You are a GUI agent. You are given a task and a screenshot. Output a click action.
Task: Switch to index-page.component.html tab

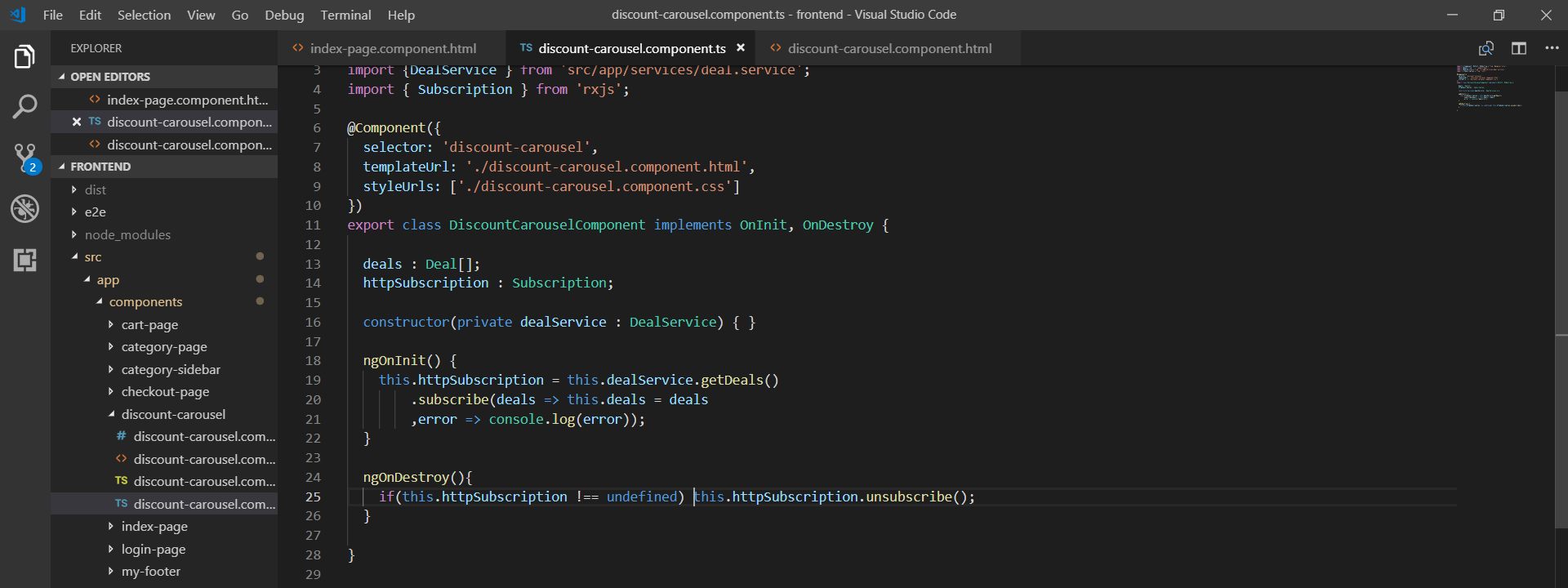[392, 48]
